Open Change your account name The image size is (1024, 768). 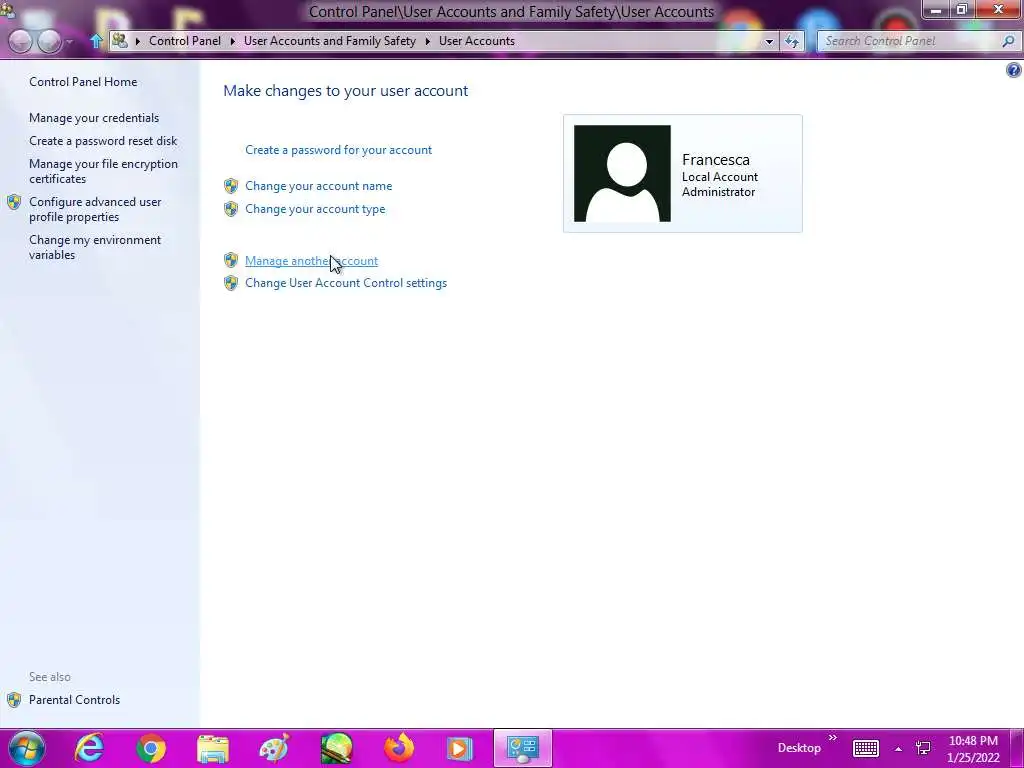pyautogui.click(x=319, y=185)
